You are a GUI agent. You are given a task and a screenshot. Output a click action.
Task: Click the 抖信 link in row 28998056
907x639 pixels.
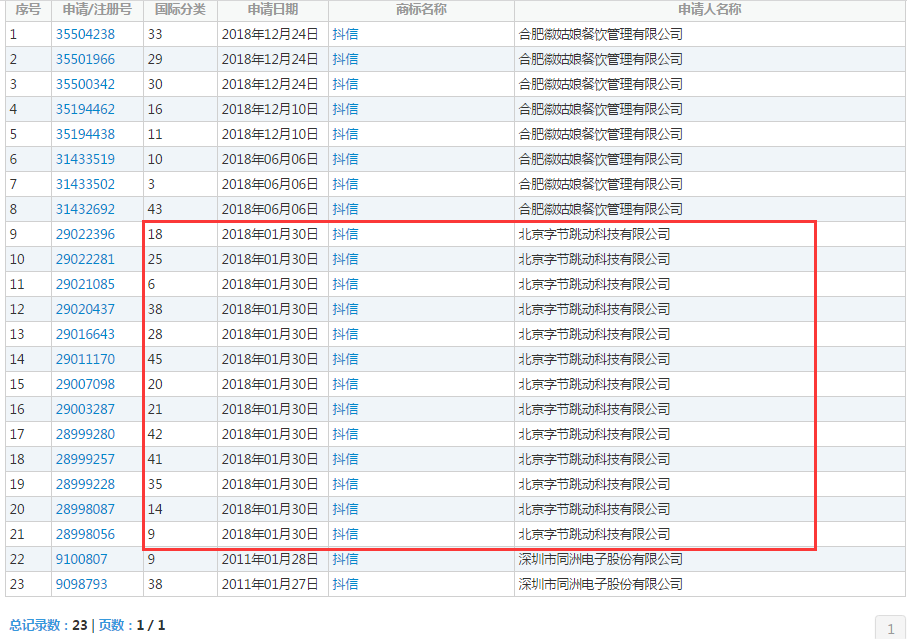345,534
